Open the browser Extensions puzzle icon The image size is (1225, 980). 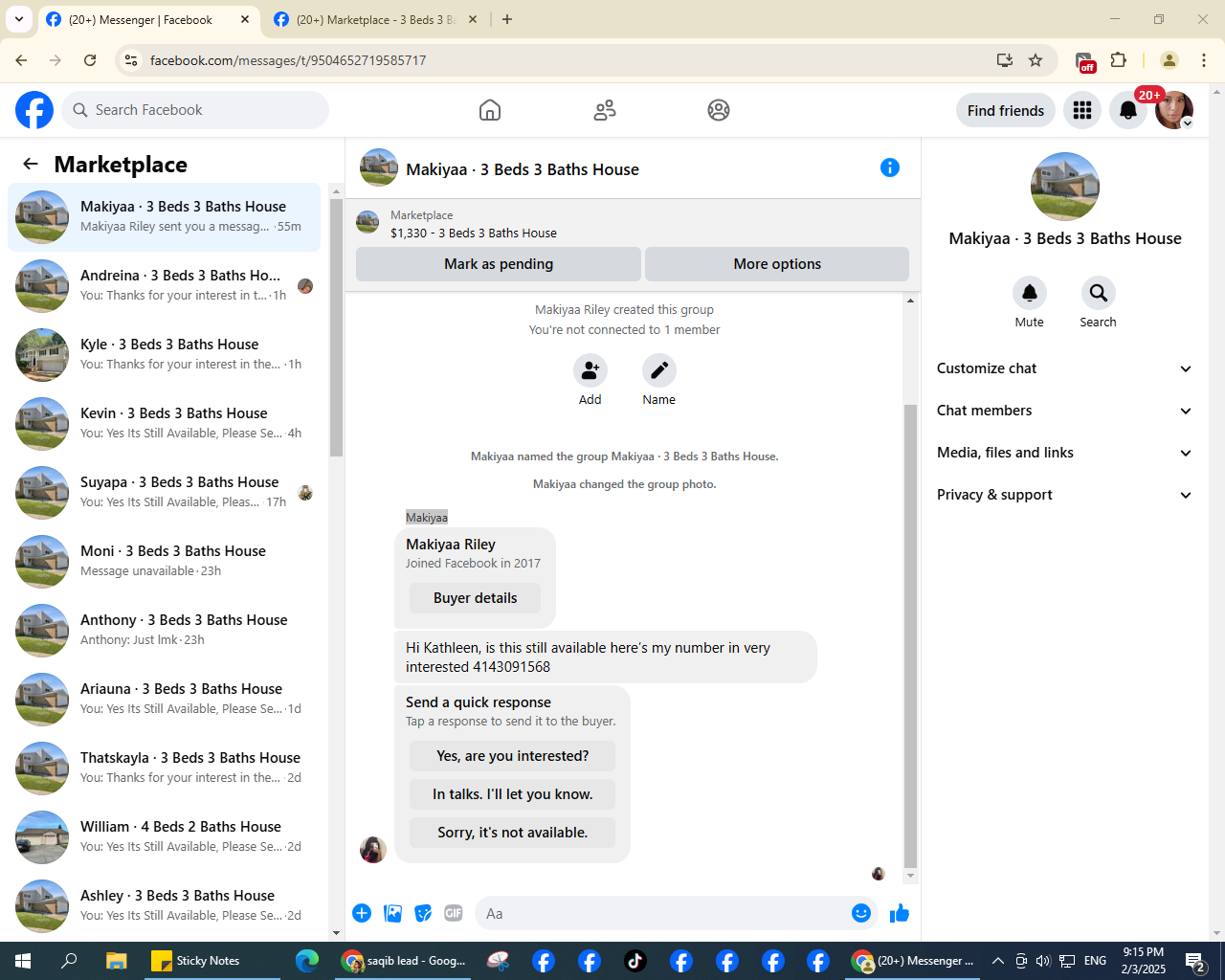1119,60
